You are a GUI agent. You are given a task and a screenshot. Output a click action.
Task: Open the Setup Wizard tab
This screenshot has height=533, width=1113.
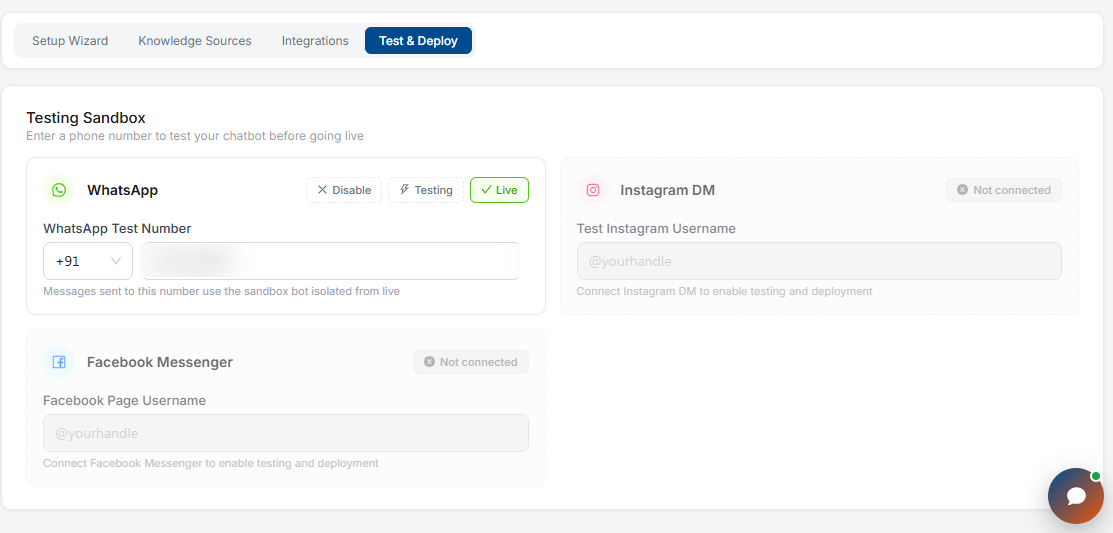[x=70, y=40]
